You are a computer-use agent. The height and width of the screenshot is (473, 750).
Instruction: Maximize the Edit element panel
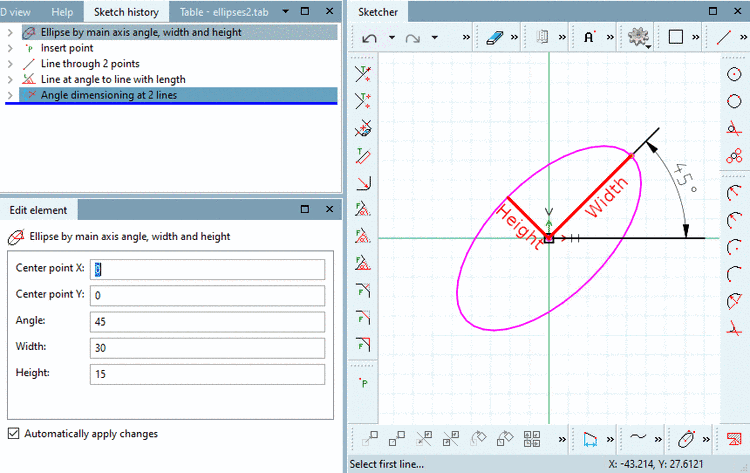coord(305,209)
